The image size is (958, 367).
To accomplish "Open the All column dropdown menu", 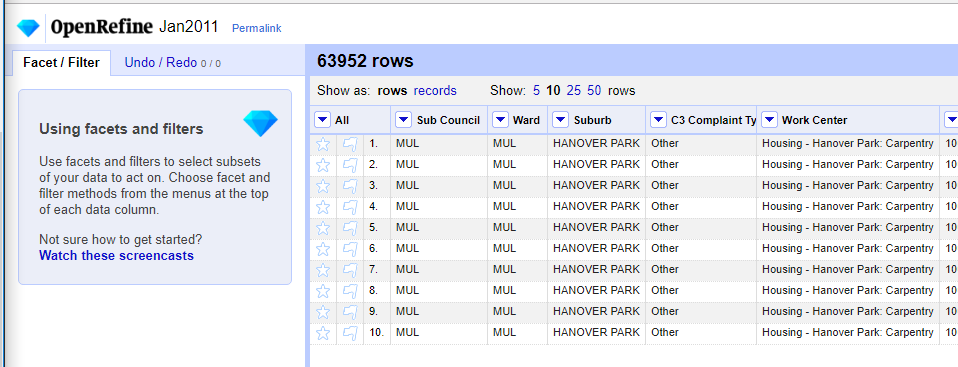I will tap(322, 120).
